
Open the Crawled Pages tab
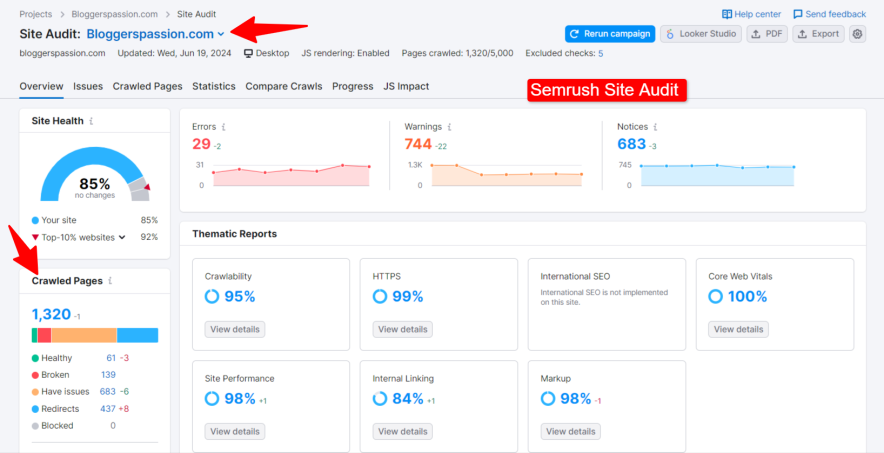tap(148, 86)
